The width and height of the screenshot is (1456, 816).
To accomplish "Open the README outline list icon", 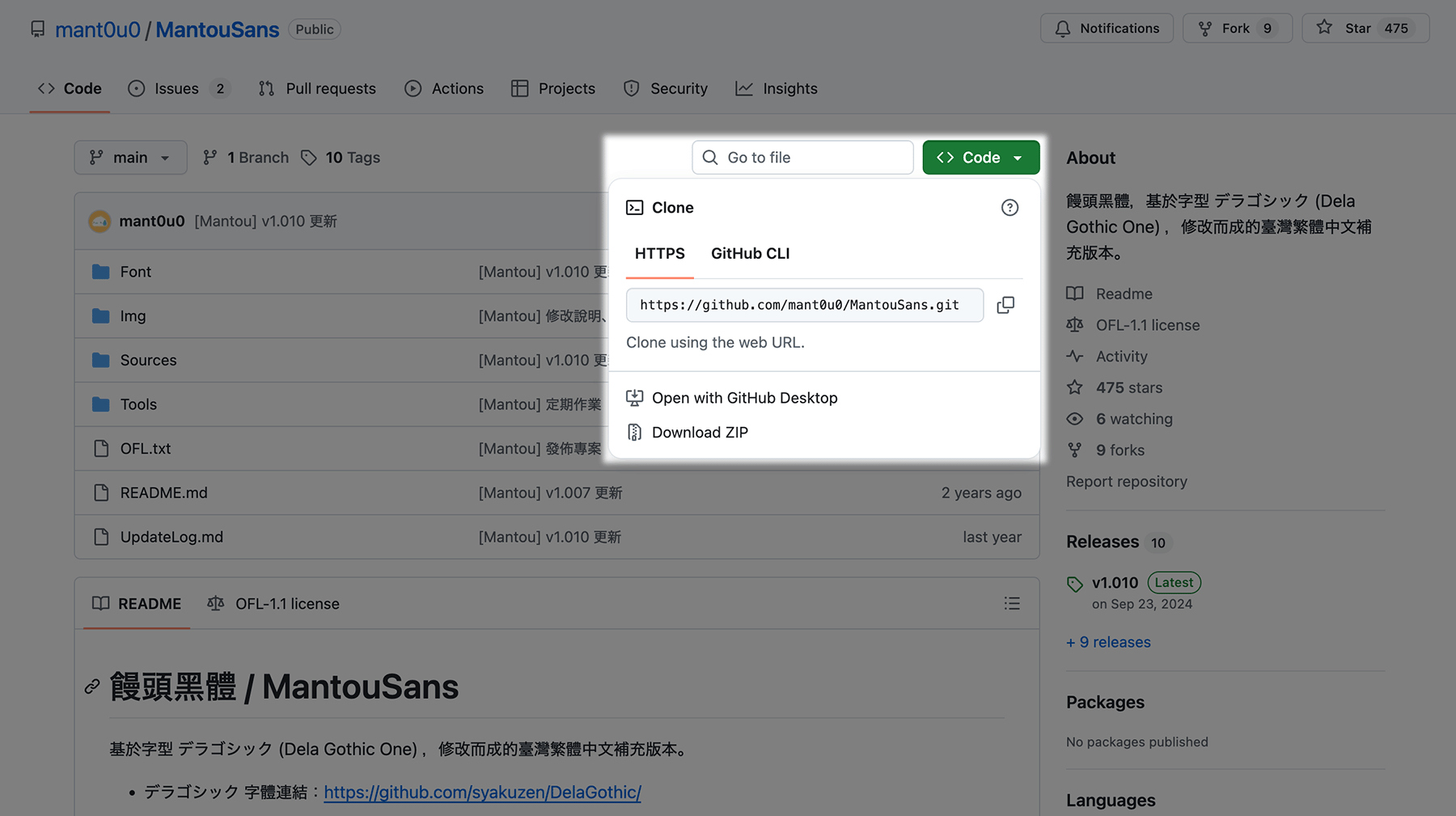I will (1011, 603).
